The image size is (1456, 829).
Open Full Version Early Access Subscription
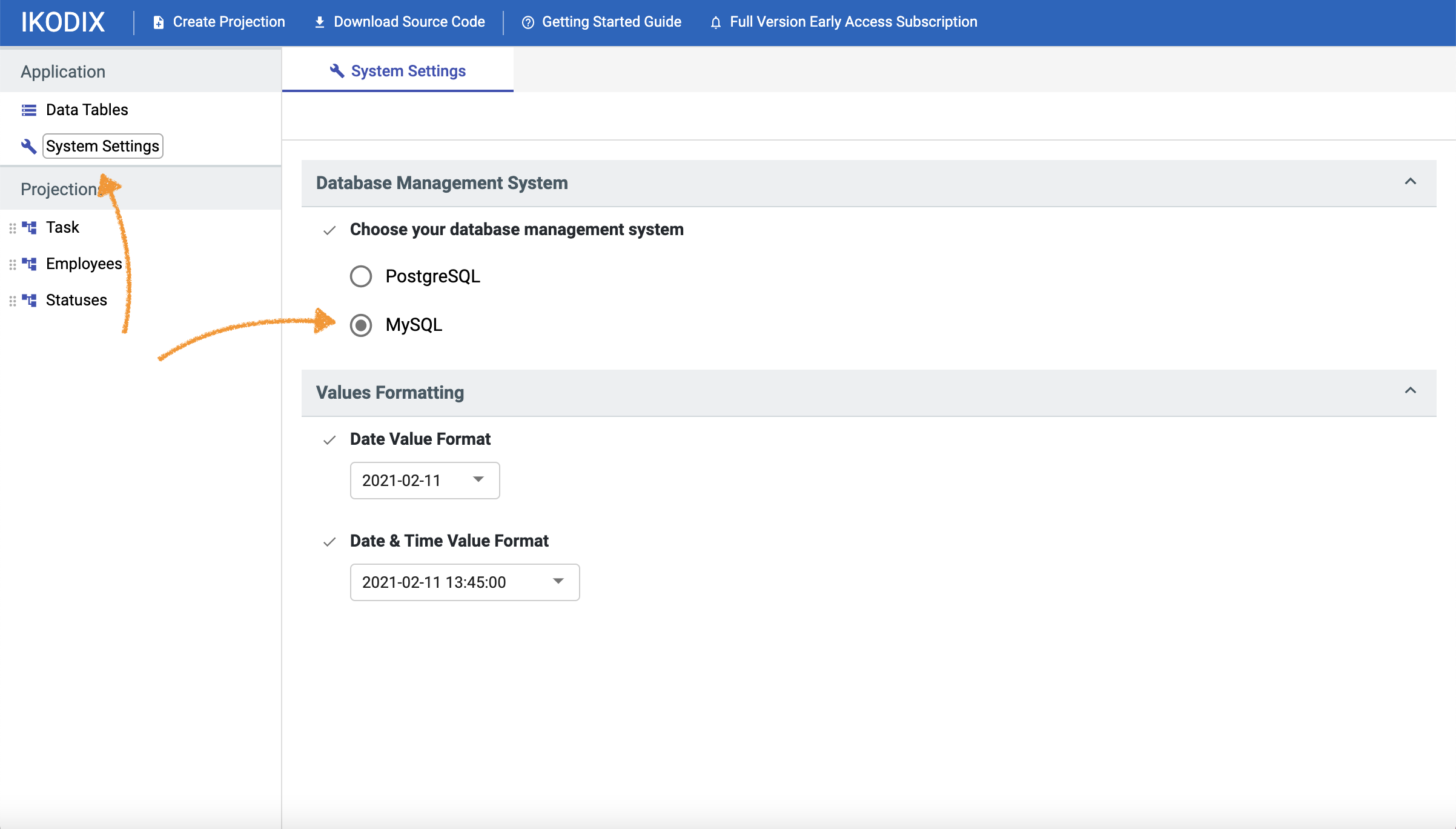pos(853,22)
